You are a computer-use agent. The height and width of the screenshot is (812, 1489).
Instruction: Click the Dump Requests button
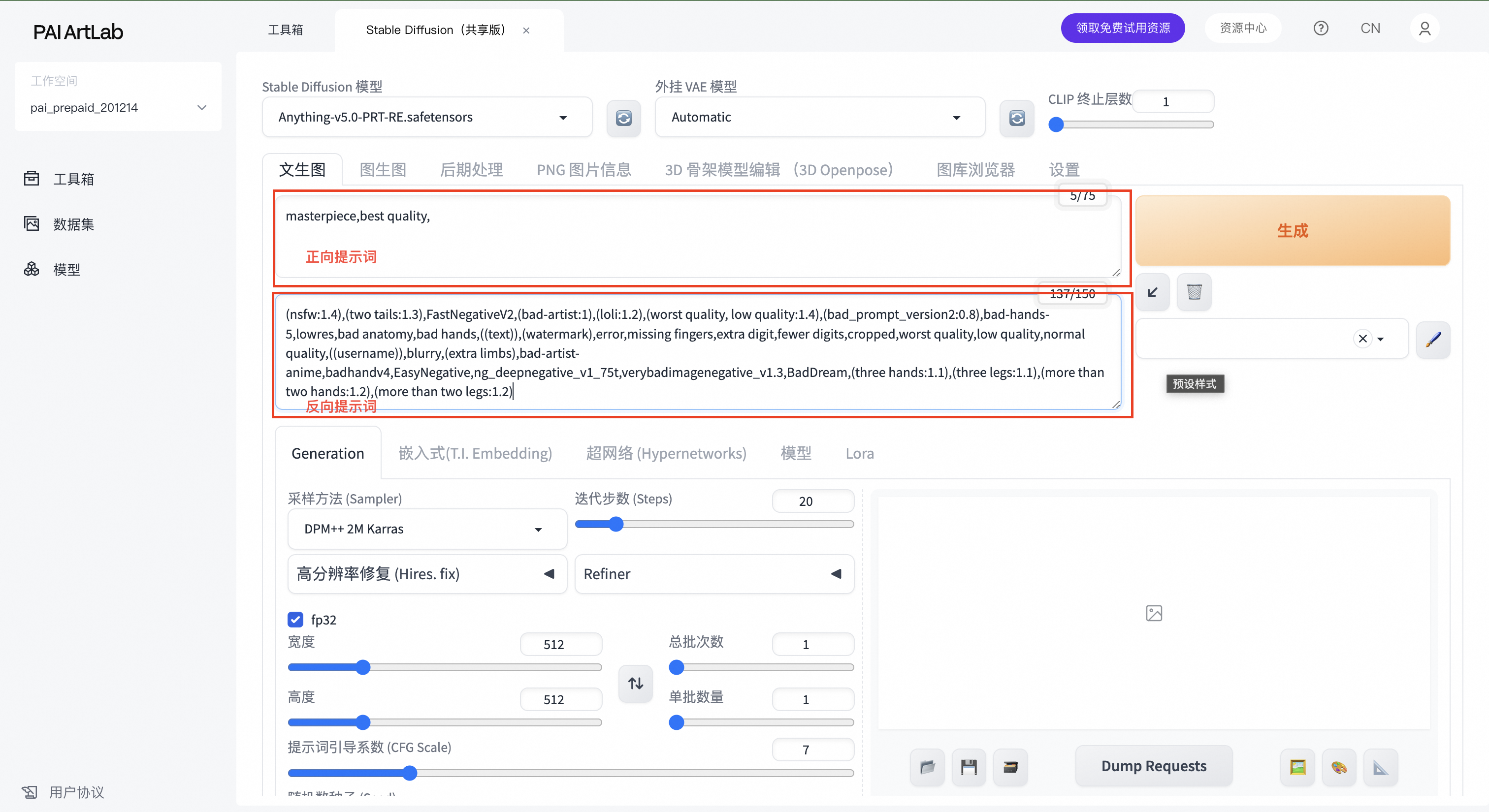coord(1153,766)
